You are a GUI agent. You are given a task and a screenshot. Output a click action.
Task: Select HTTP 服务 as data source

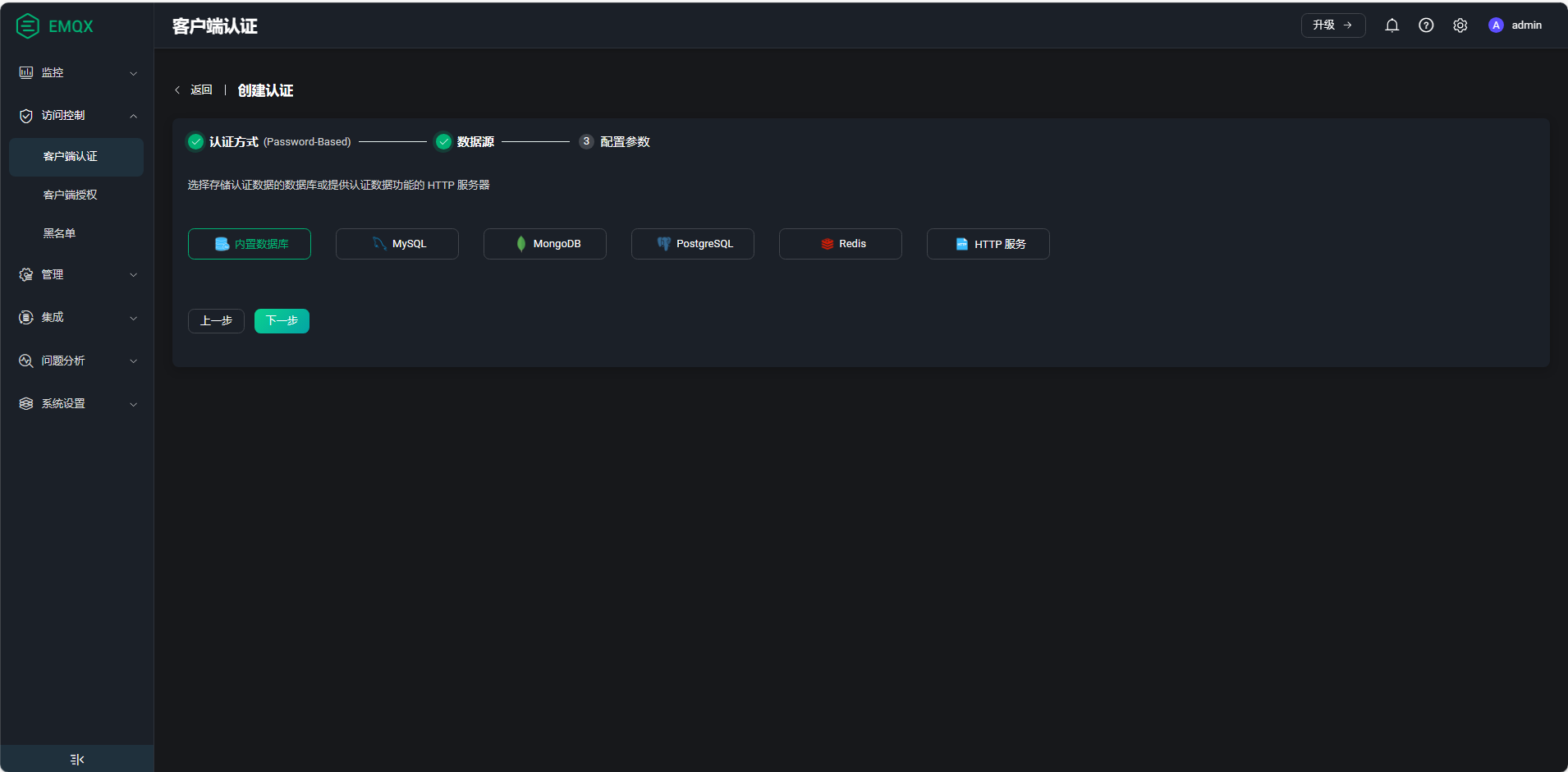point(988,244)
